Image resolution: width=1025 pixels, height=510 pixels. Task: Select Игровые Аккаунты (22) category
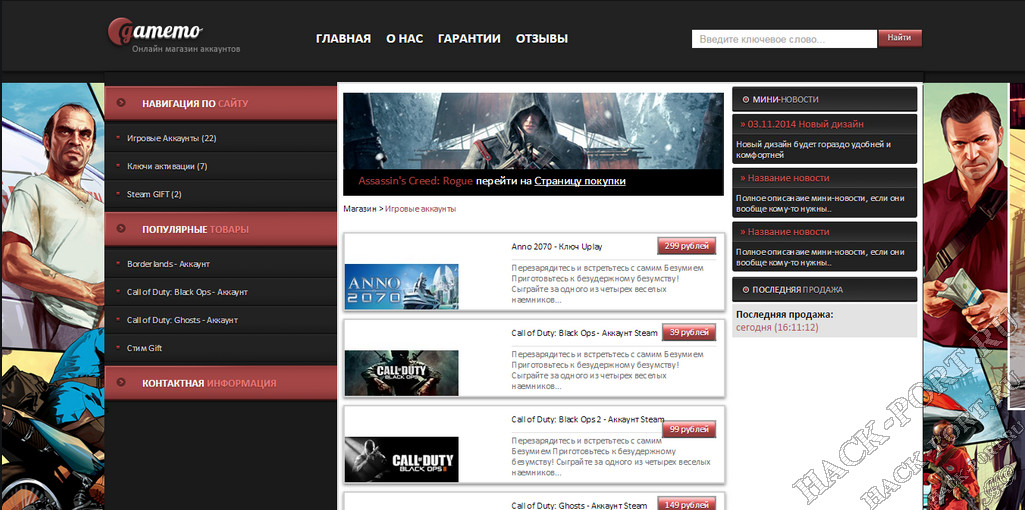coord(171,138)
